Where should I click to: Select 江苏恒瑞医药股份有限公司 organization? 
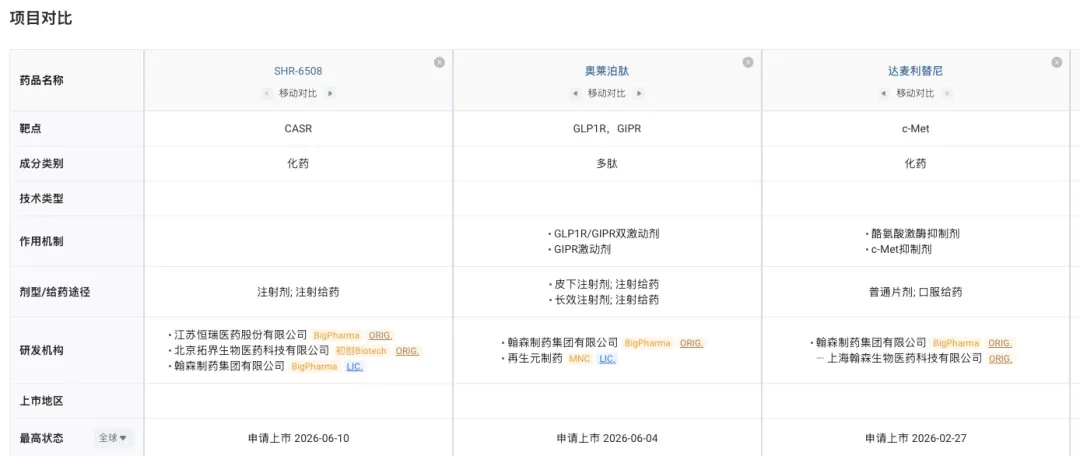pyautogui.click(x=240, y=335)
